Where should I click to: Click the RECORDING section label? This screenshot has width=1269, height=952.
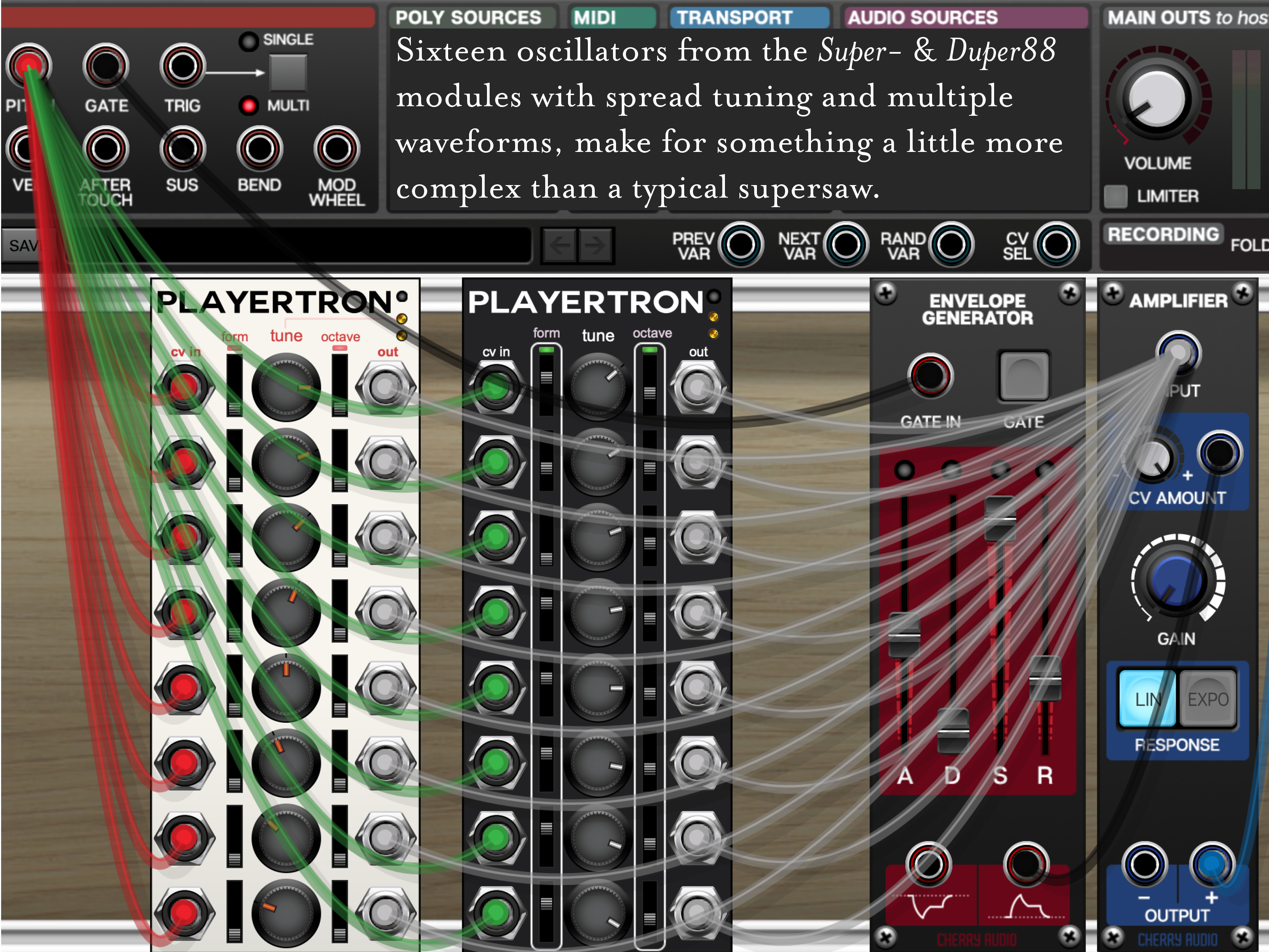click(1163, 234)
